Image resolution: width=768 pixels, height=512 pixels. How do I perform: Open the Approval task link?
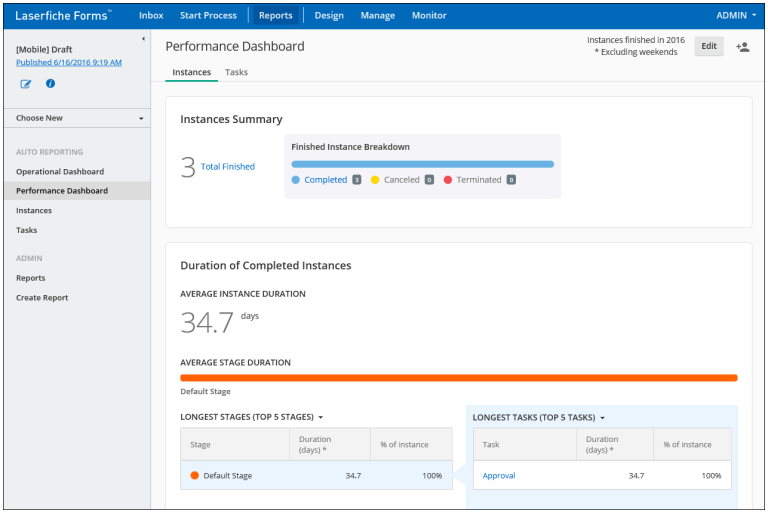[499, 476]
